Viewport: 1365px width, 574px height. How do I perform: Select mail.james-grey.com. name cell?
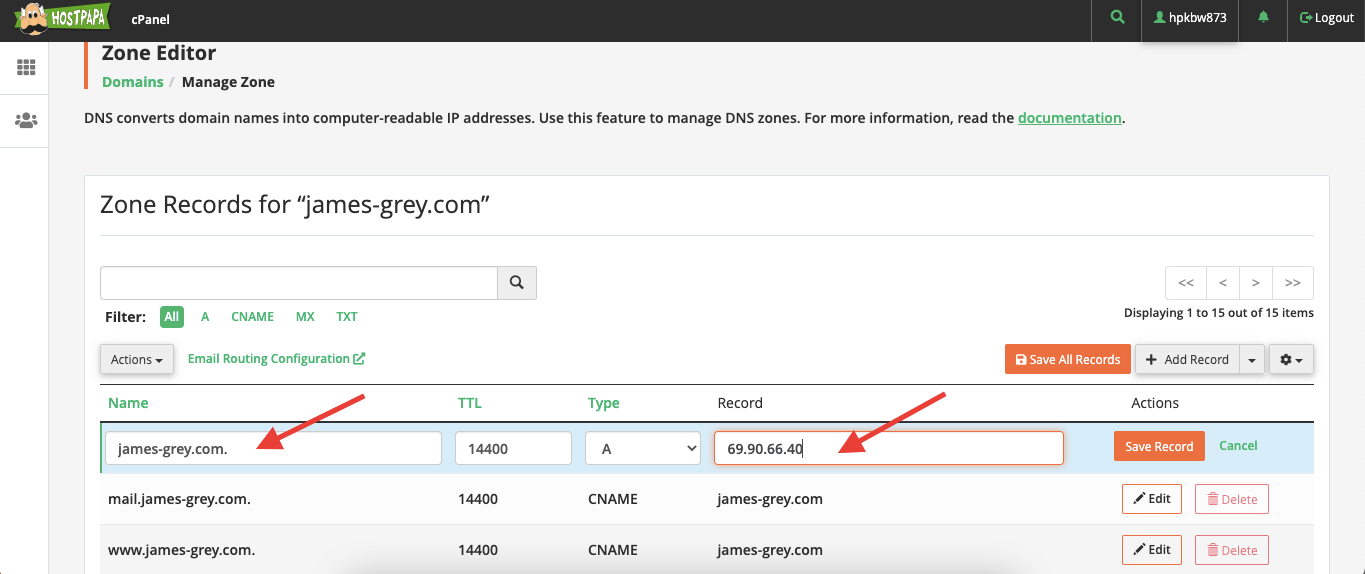(179, 498)
